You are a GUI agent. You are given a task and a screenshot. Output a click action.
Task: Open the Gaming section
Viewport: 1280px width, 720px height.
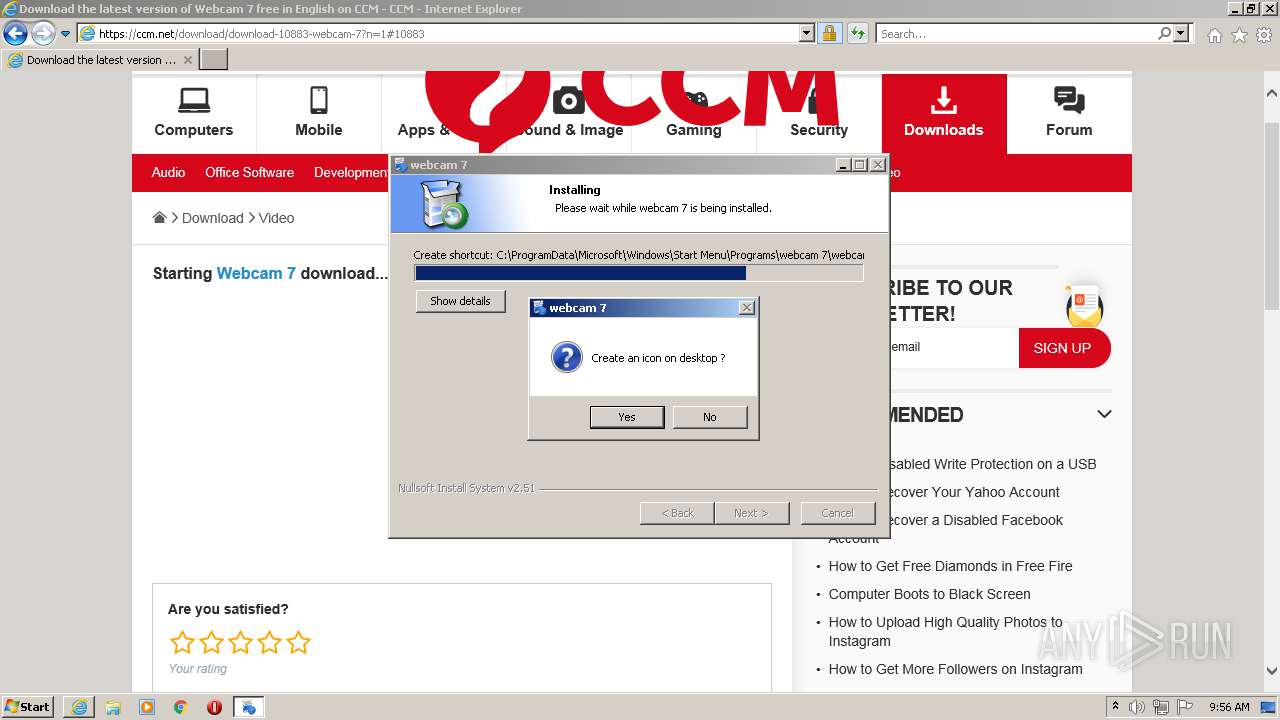click(693, 129)
